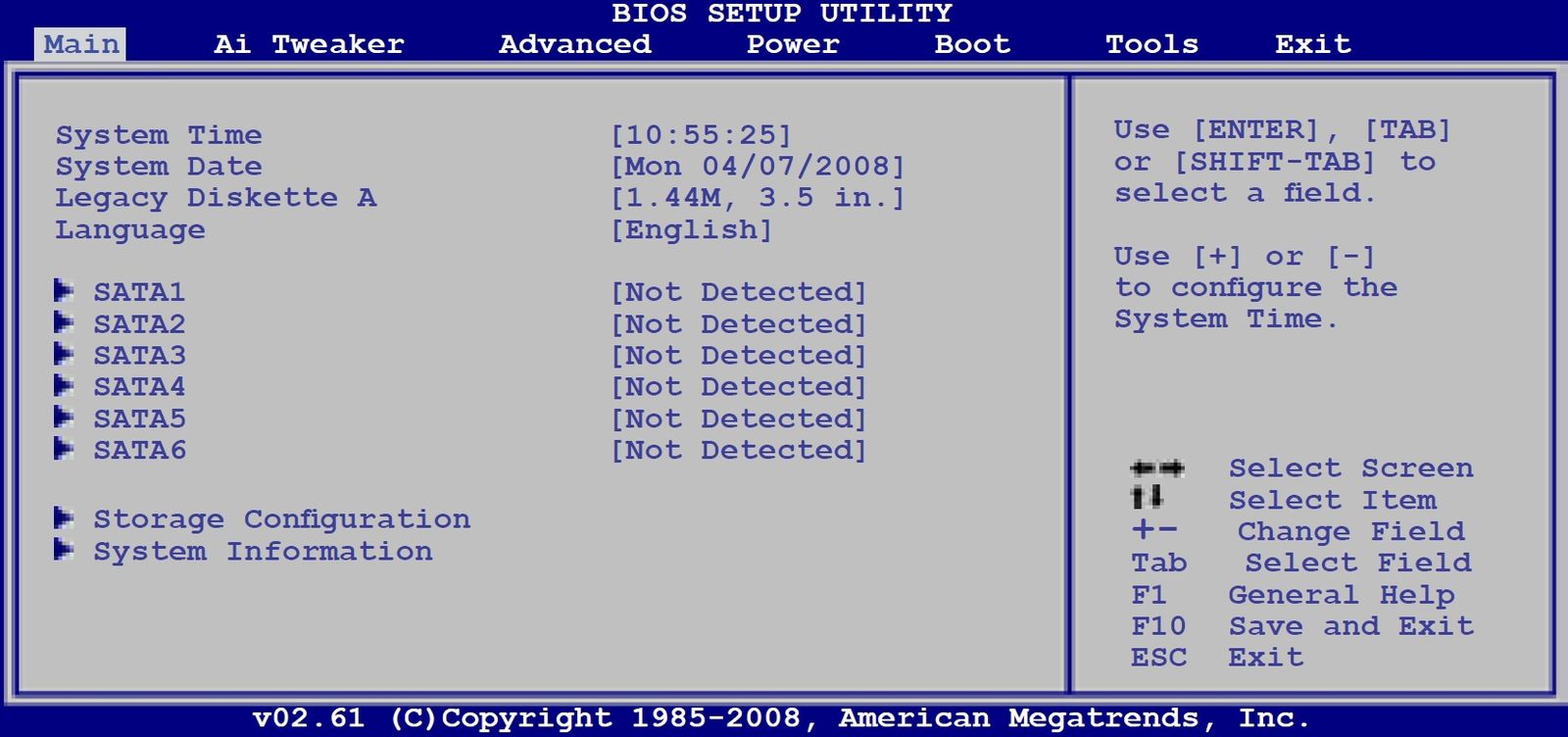The image size is (1568, 737).
Task: Change the Legacy Diskette A setting
Action: click(758, 198)
